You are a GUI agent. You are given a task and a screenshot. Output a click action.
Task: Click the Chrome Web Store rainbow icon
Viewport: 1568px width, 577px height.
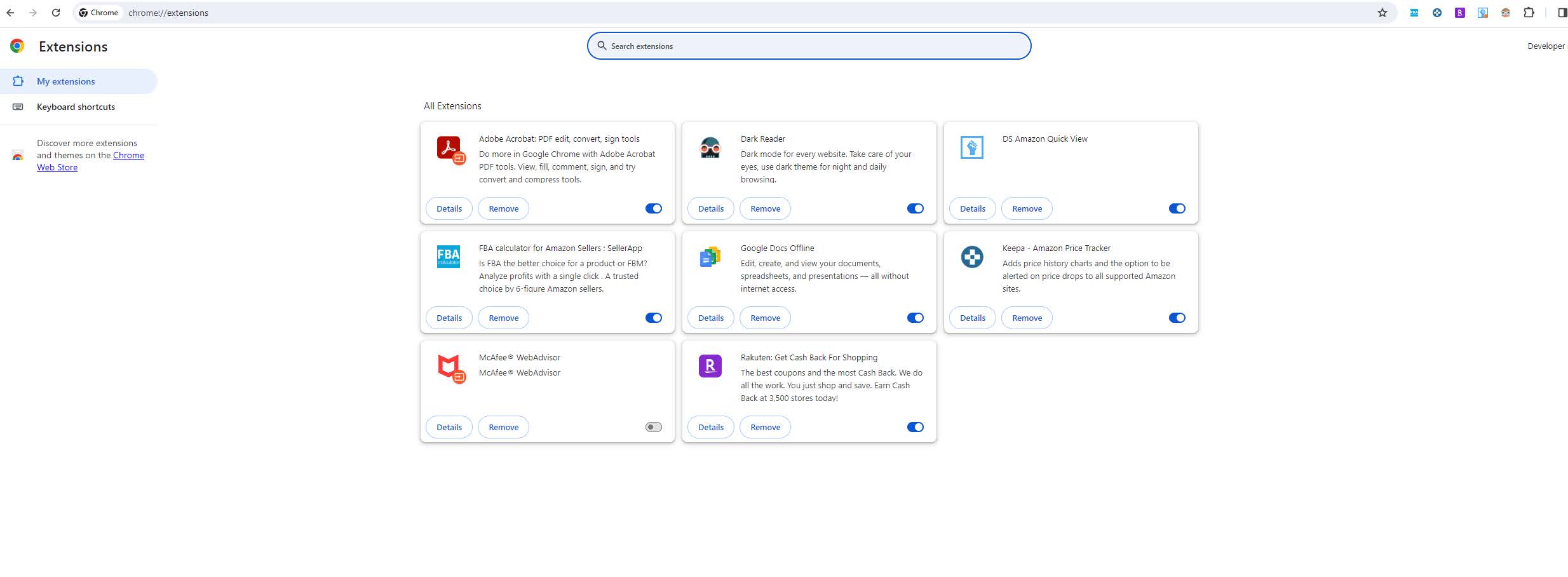pos(17,156)
